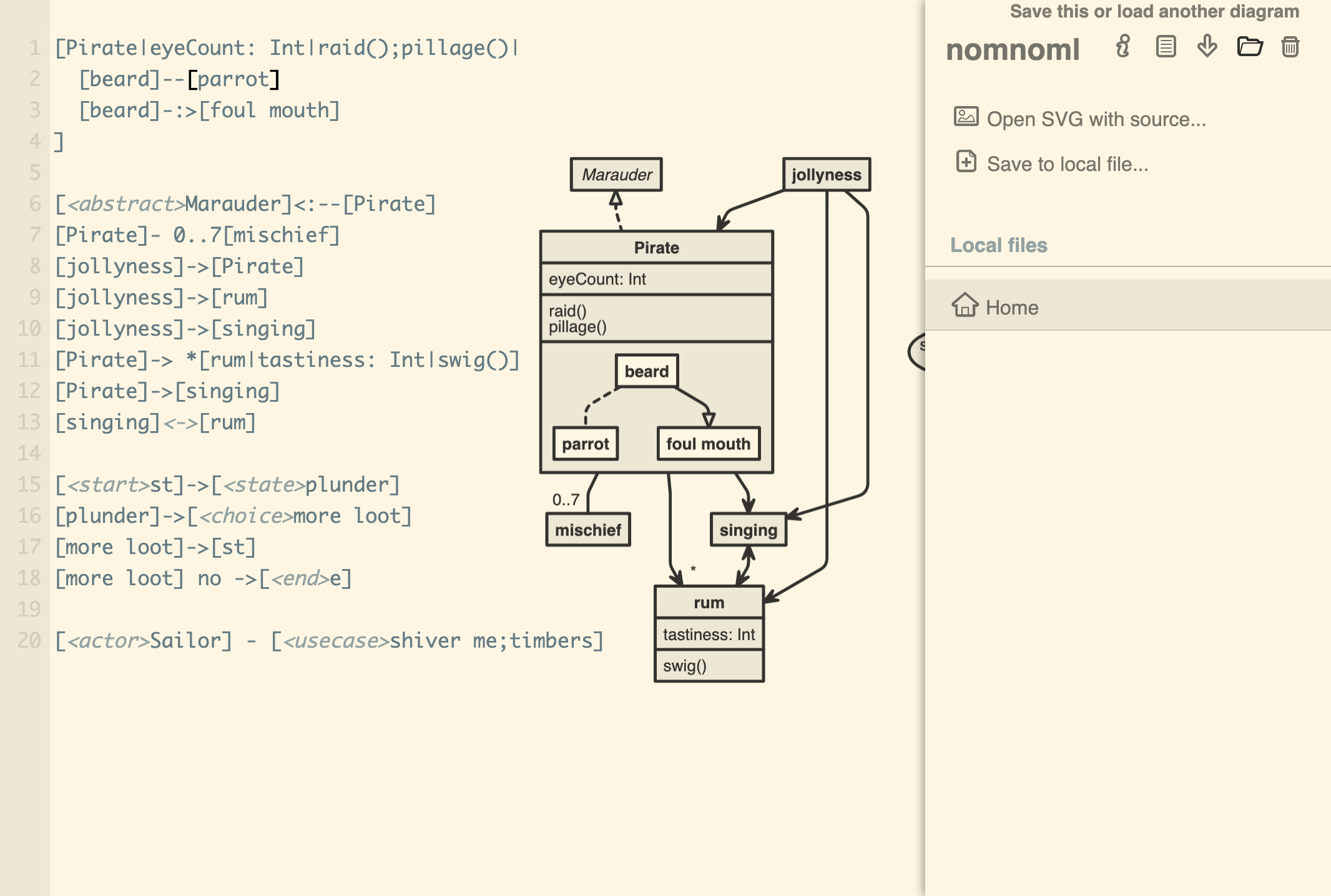Place cursor on line 20 of the code
1331x896 pixels.
329,640
